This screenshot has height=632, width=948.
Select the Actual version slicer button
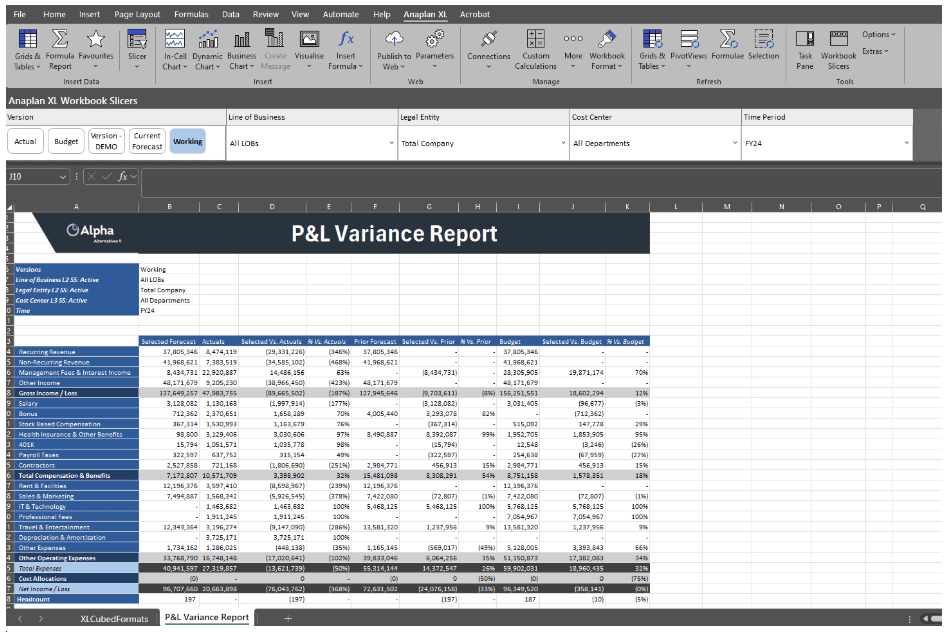(x=25, y=141)
